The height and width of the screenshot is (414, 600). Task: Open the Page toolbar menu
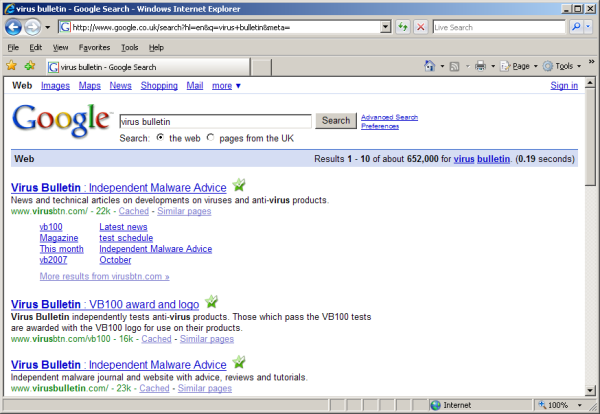point(519,66)
